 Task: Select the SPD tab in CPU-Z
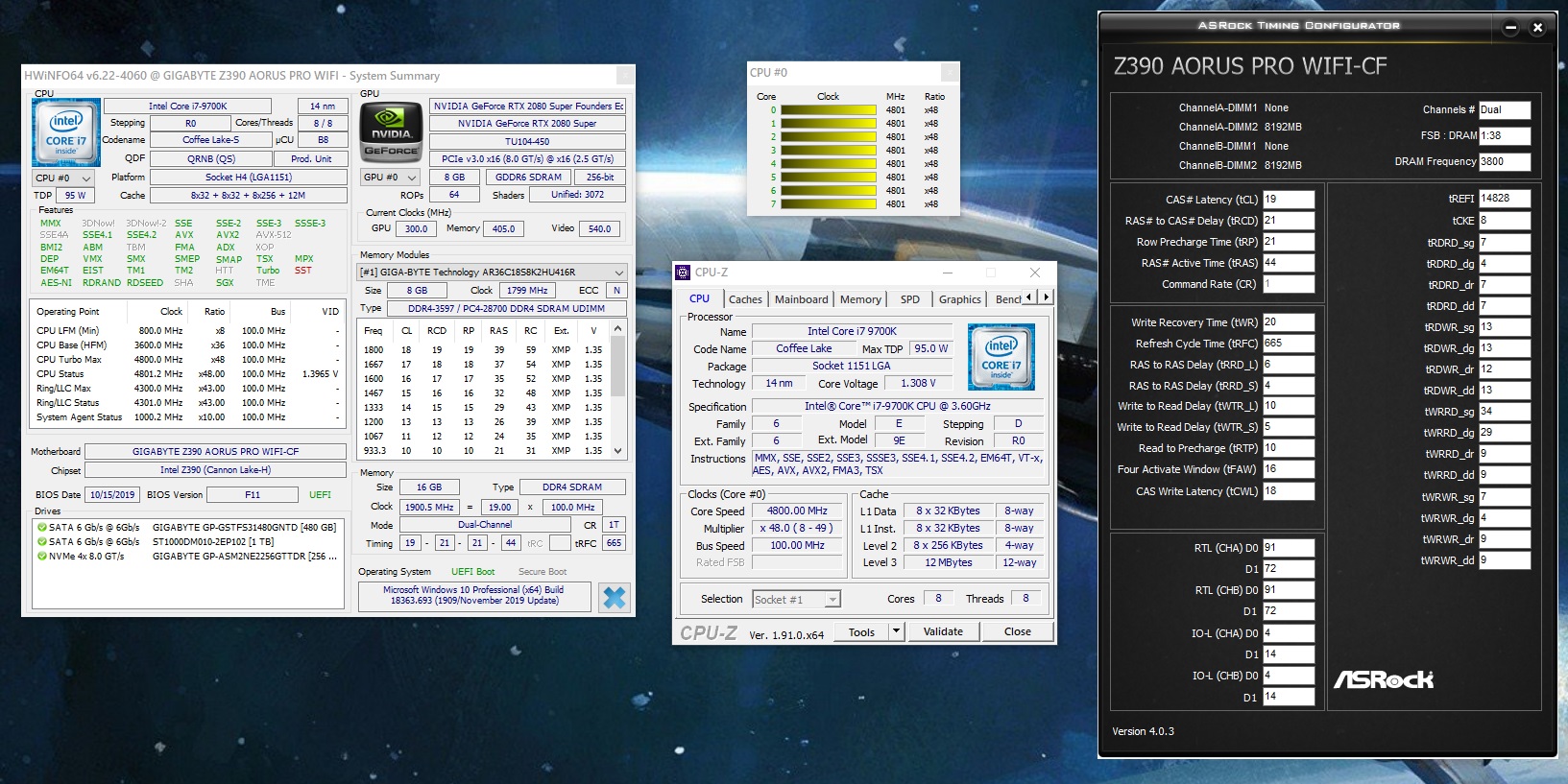pyautogui.click(x=910, y=299)
